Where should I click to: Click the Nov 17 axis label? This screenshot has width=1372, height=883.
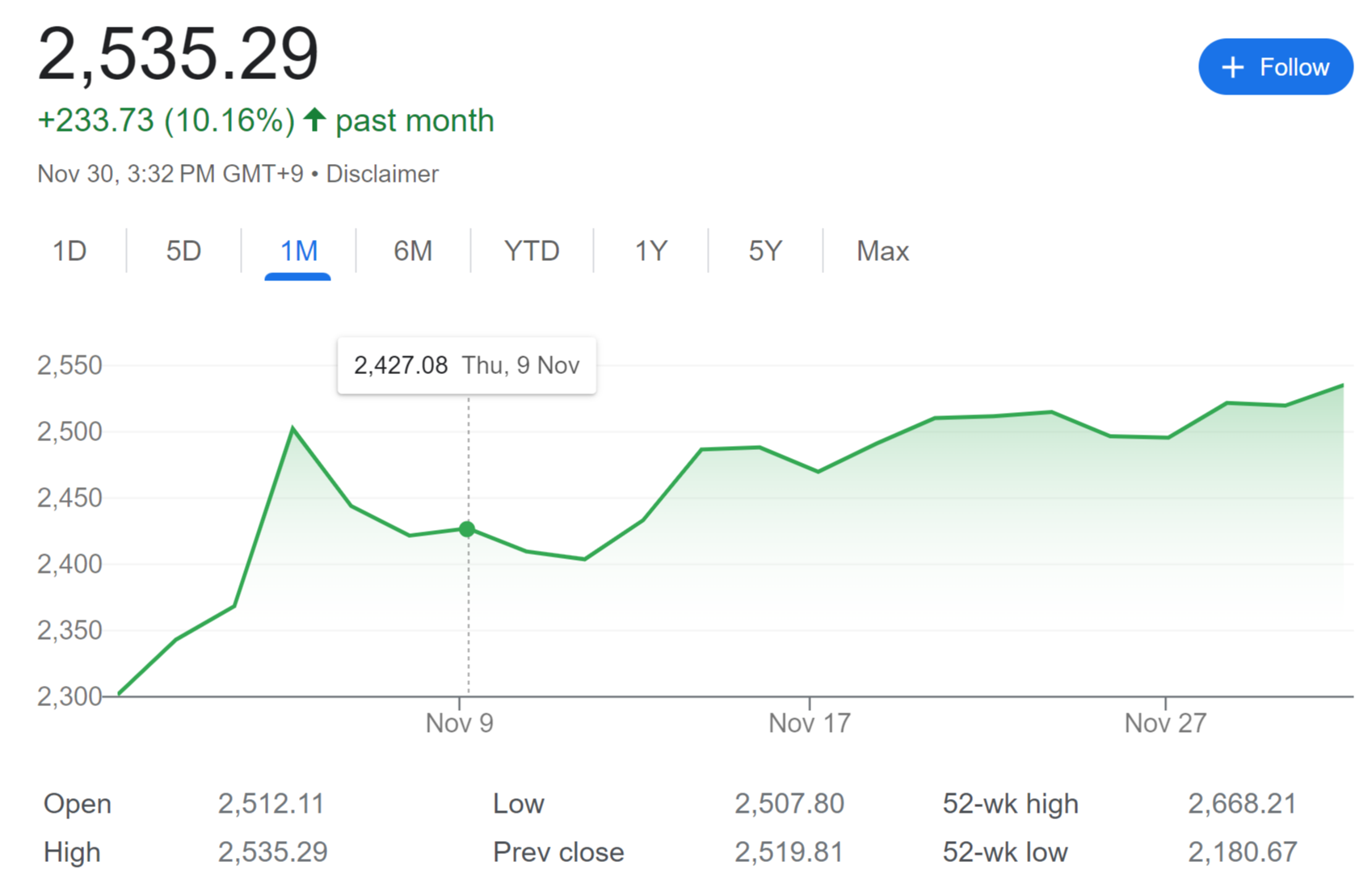click(x=810, y=722)
